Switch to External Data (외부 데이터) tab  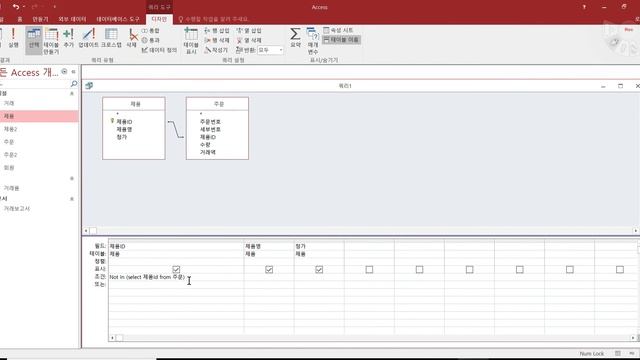[x=72, y=19]
